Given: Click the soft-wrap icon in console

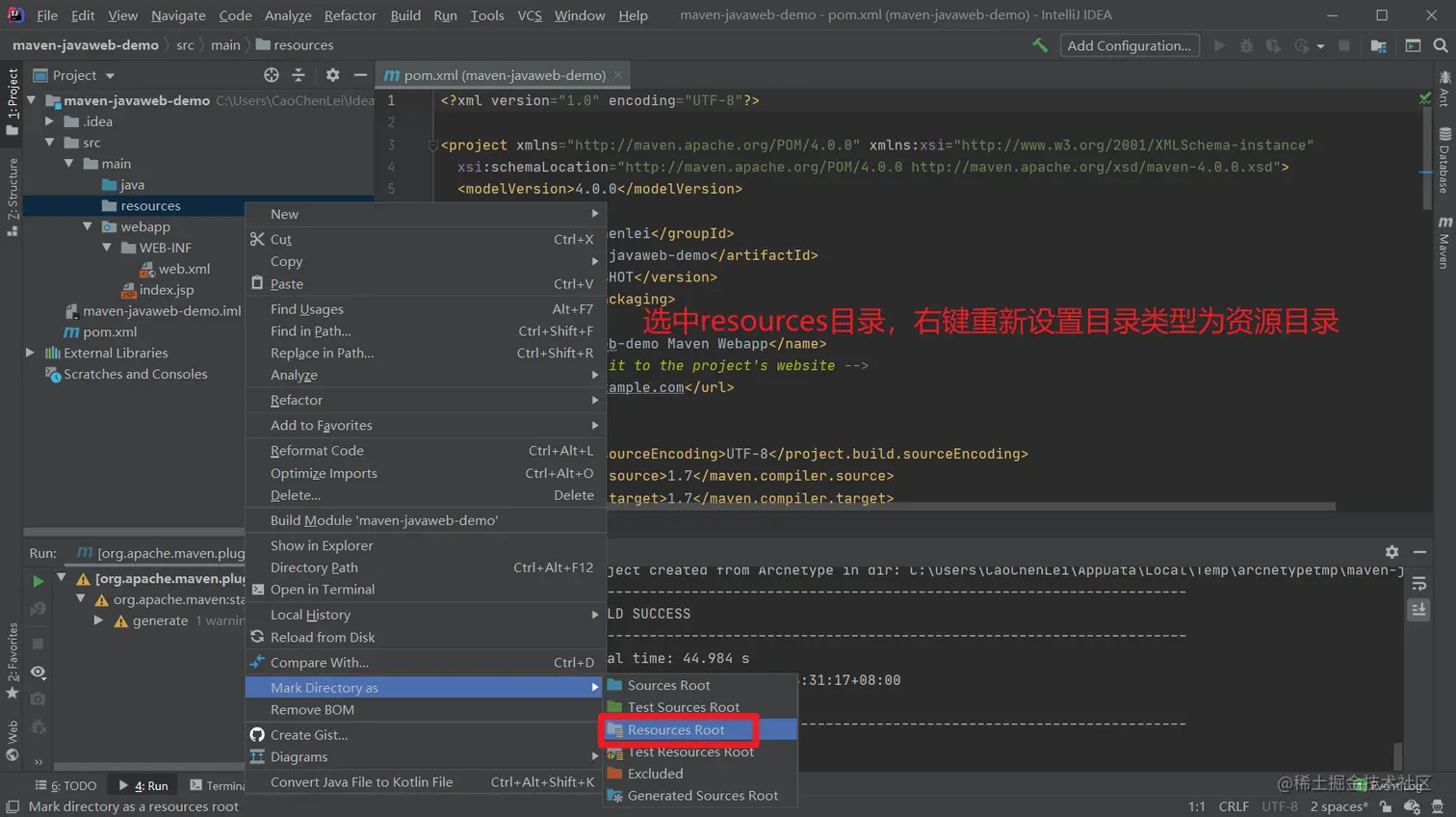Looking at the screenshot, I should pyautogui.click(x=1418, y=584).
